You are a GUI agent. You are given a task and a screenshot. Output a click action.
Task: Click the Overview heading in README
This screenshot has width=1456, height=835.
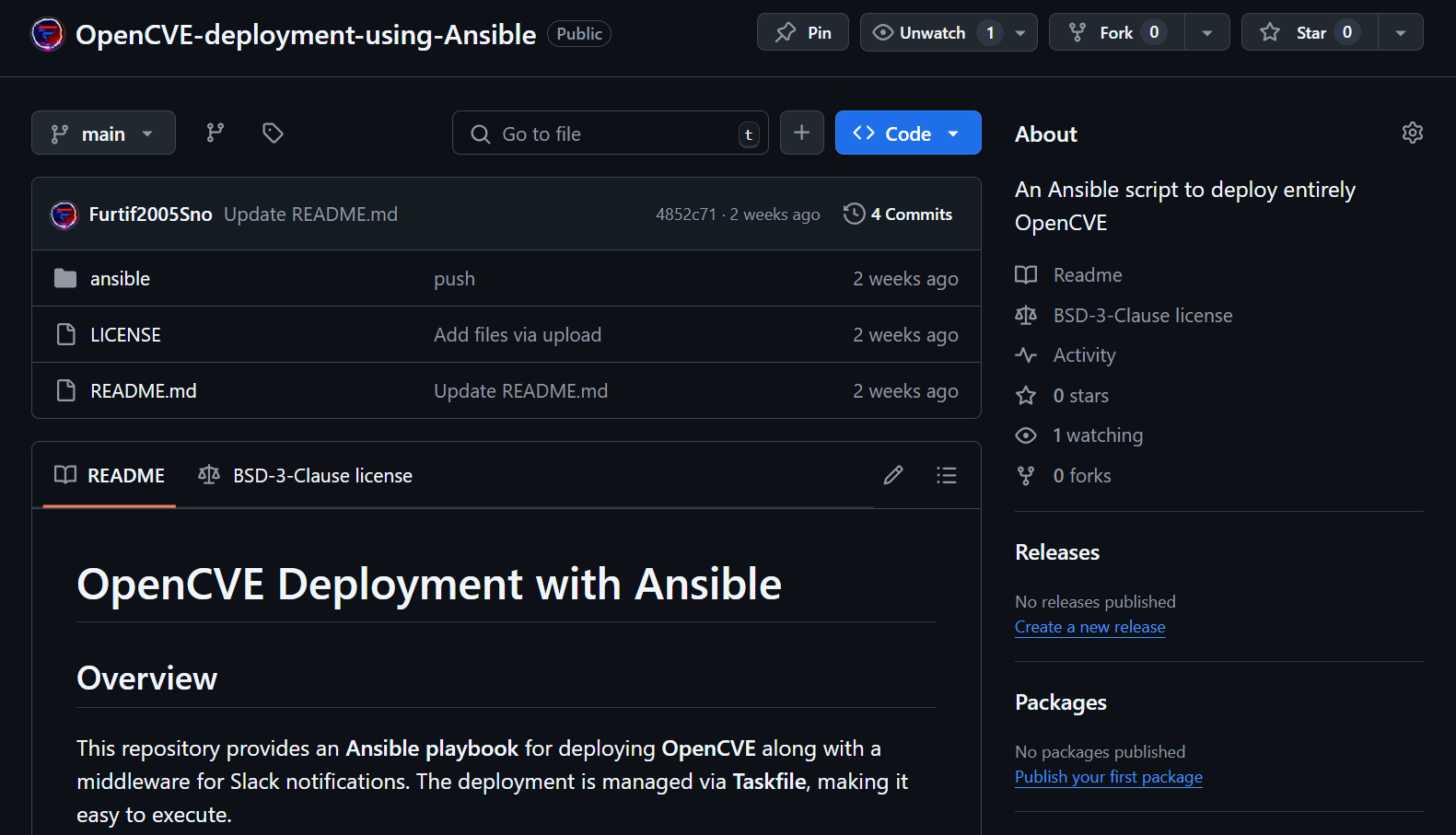(x=147, y=678)
